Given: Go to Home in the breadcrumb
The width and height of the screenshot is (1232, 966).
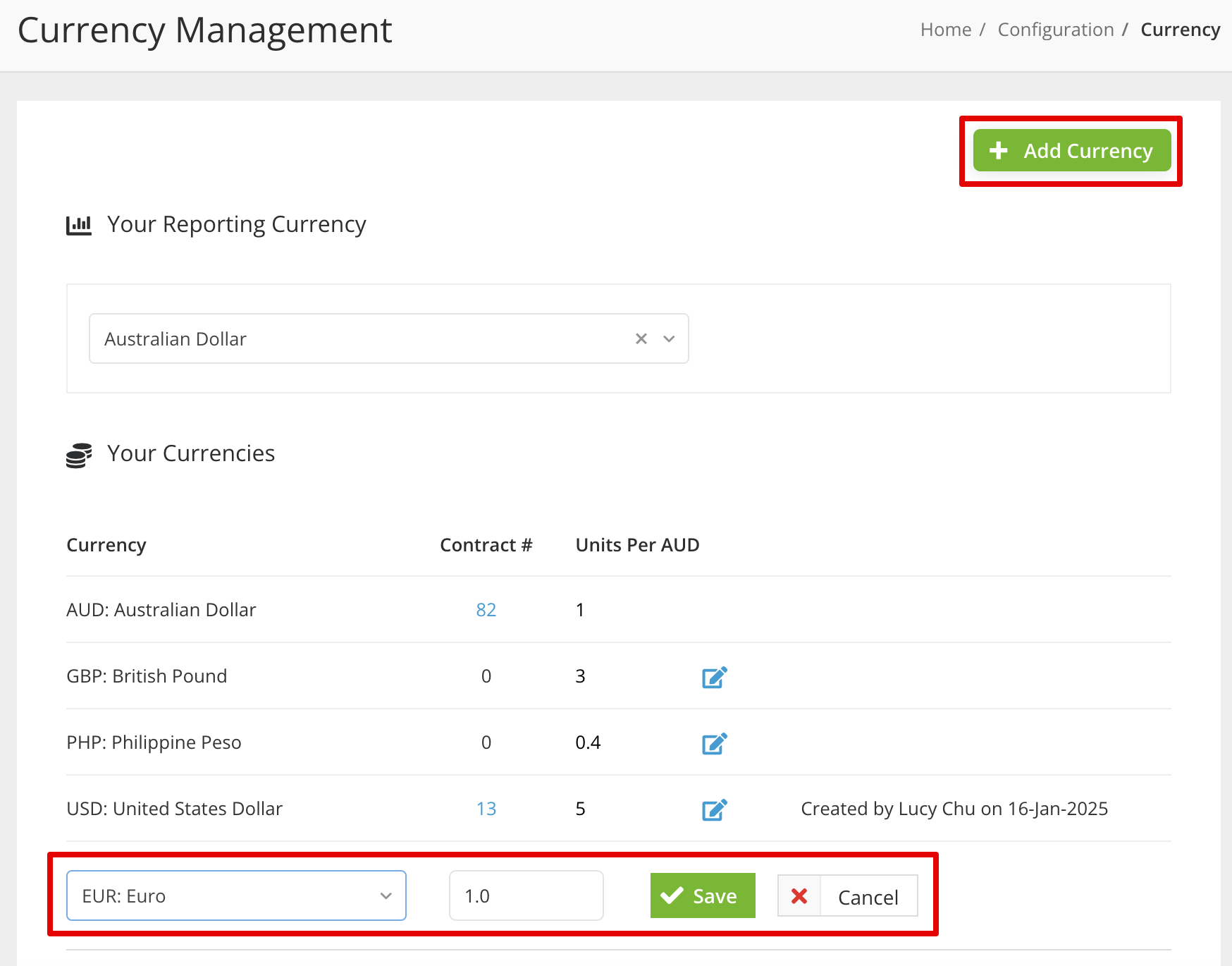Looking at the screenshot, I should [946, 30].
